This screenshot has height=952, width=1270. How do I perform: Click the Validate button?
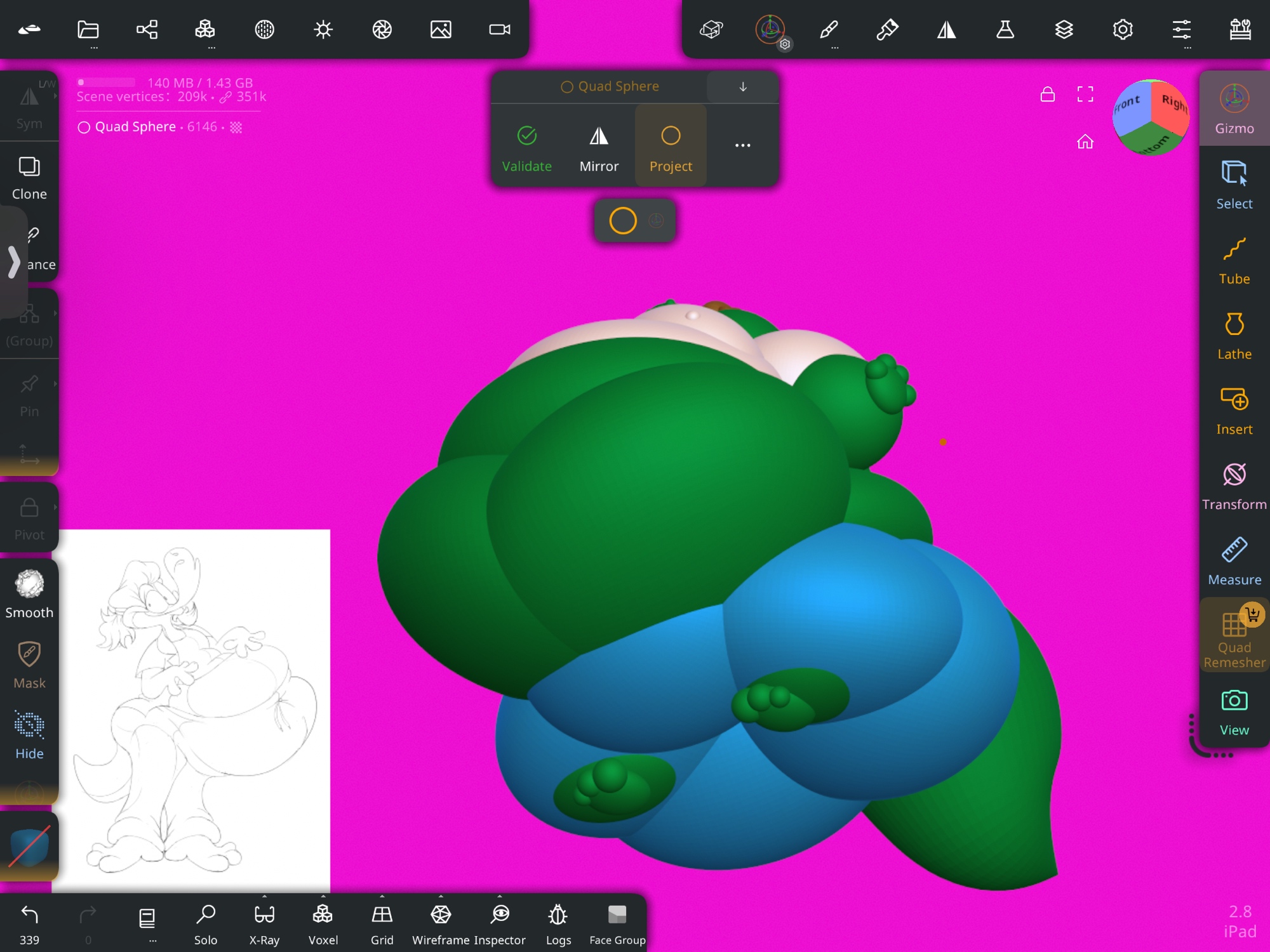[526, 149]
